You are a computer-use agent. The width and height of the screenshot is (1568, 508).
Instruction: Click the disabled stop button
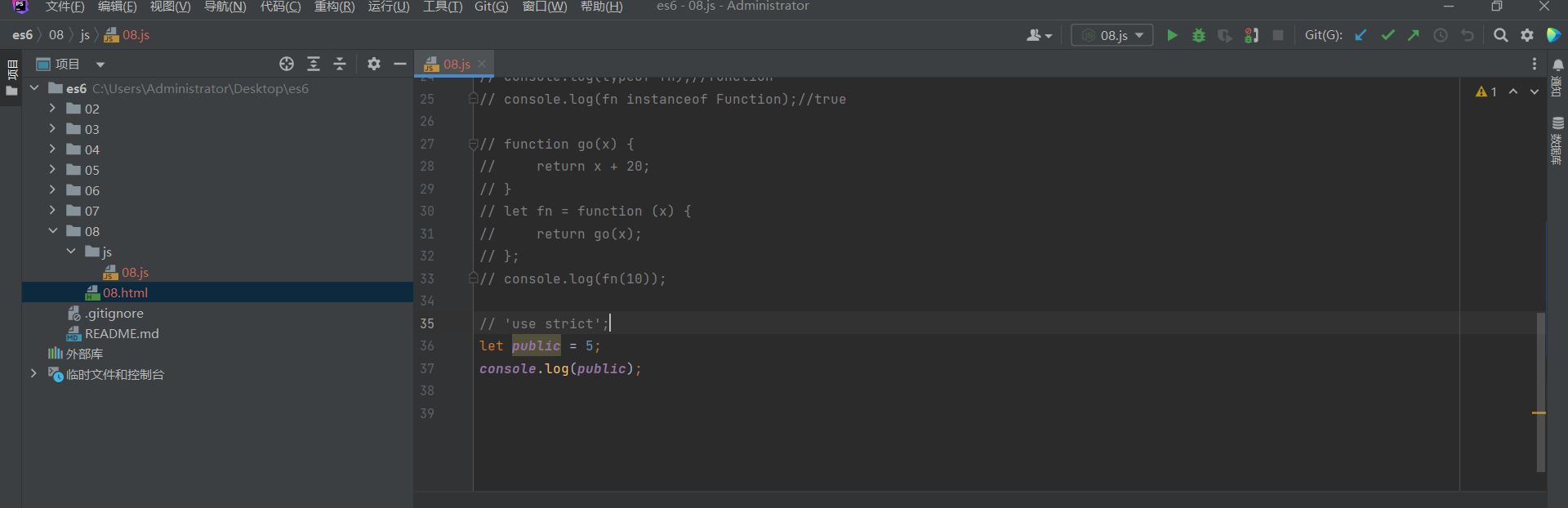pos(1278,35)
